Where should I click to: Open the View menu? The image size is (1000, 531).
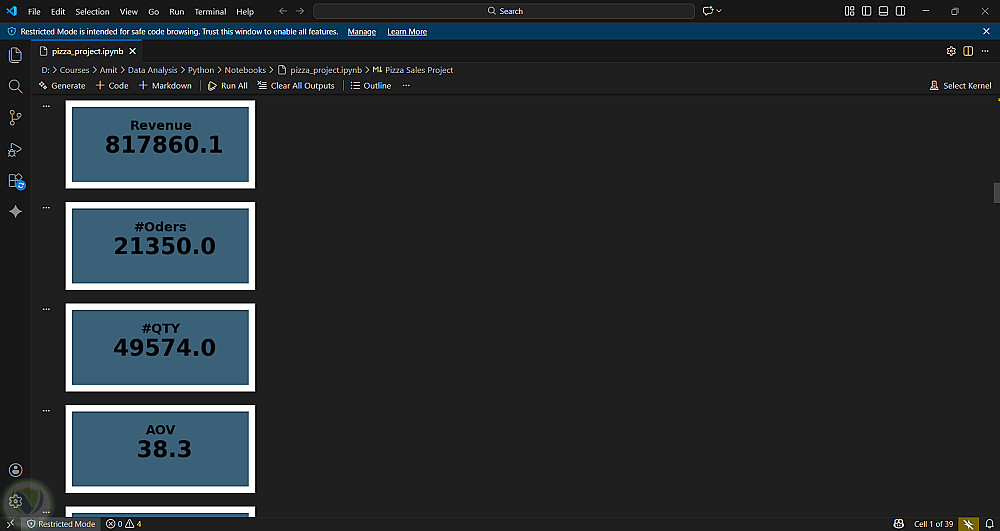(x=129, y=11)
